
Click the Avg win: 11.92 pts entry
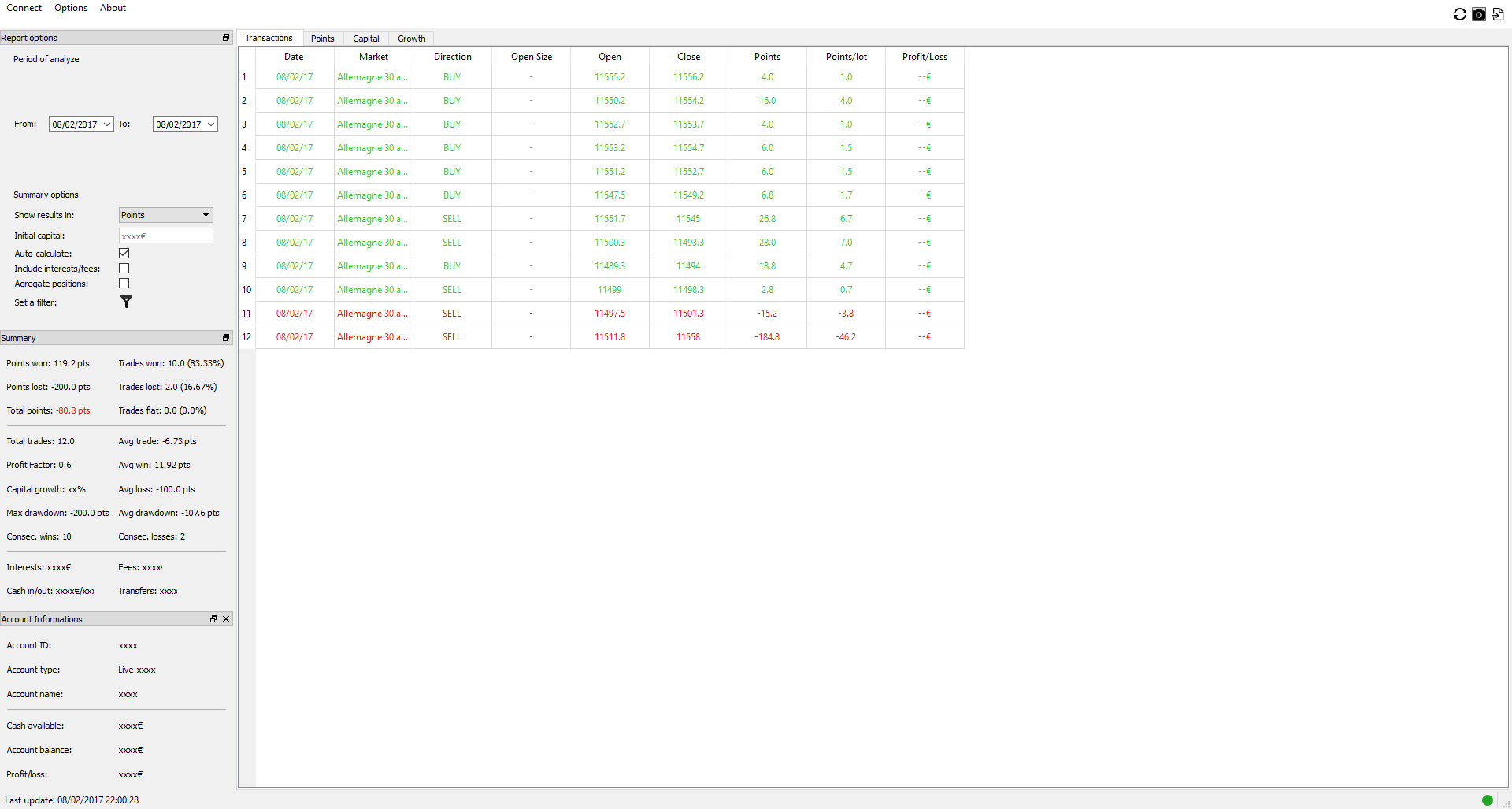(x=154, y=465)
